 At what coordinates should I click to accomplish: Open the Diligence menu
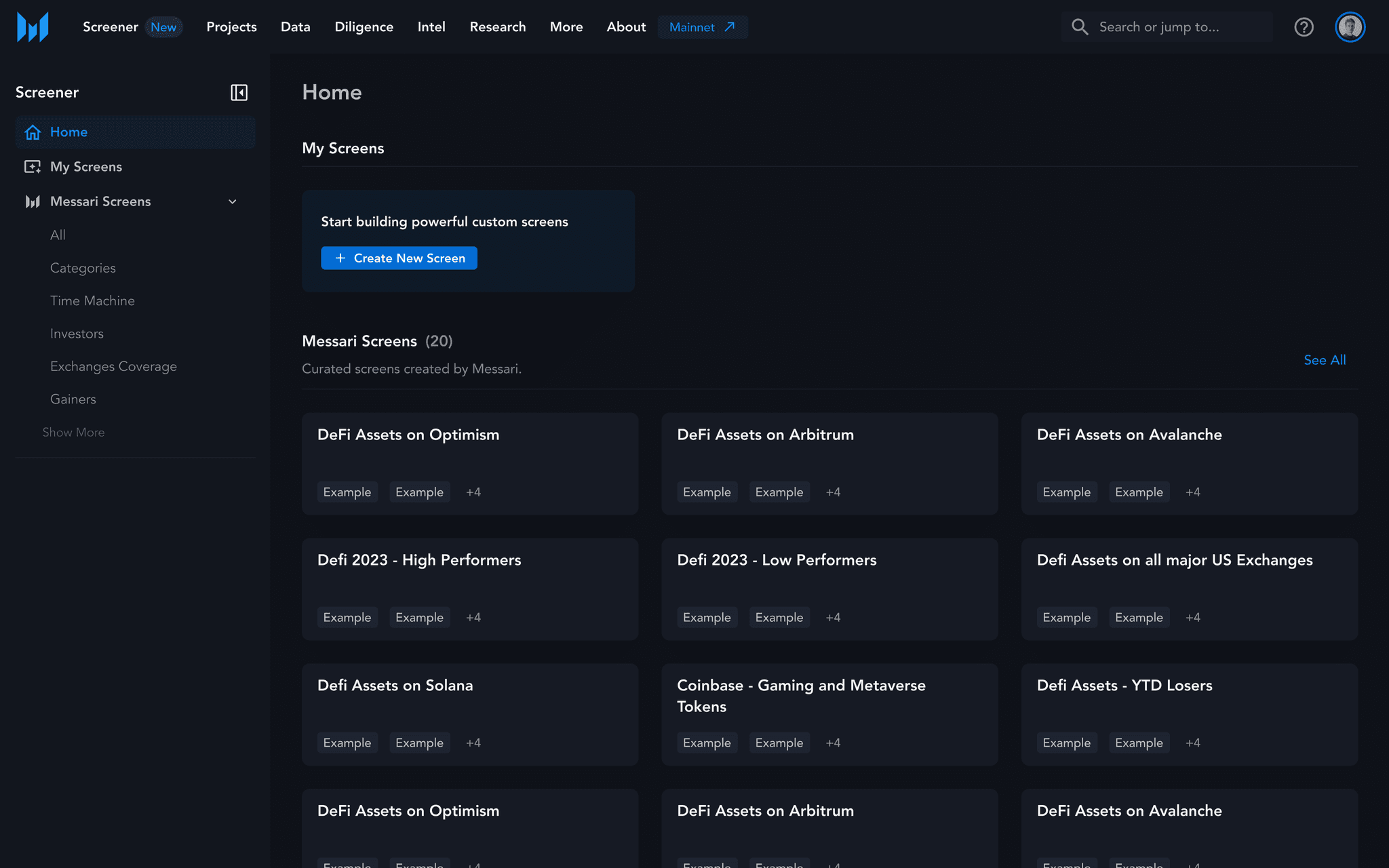[x=364, y=27]
